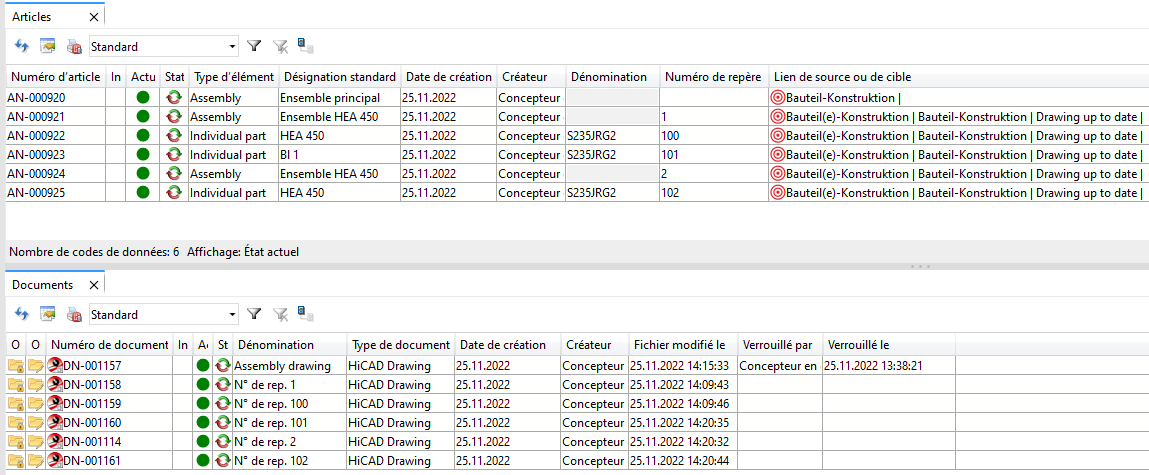Click the red target icon in AN-000922 row
Viewport: 1149px width, 475px height.
click(778, 136)
